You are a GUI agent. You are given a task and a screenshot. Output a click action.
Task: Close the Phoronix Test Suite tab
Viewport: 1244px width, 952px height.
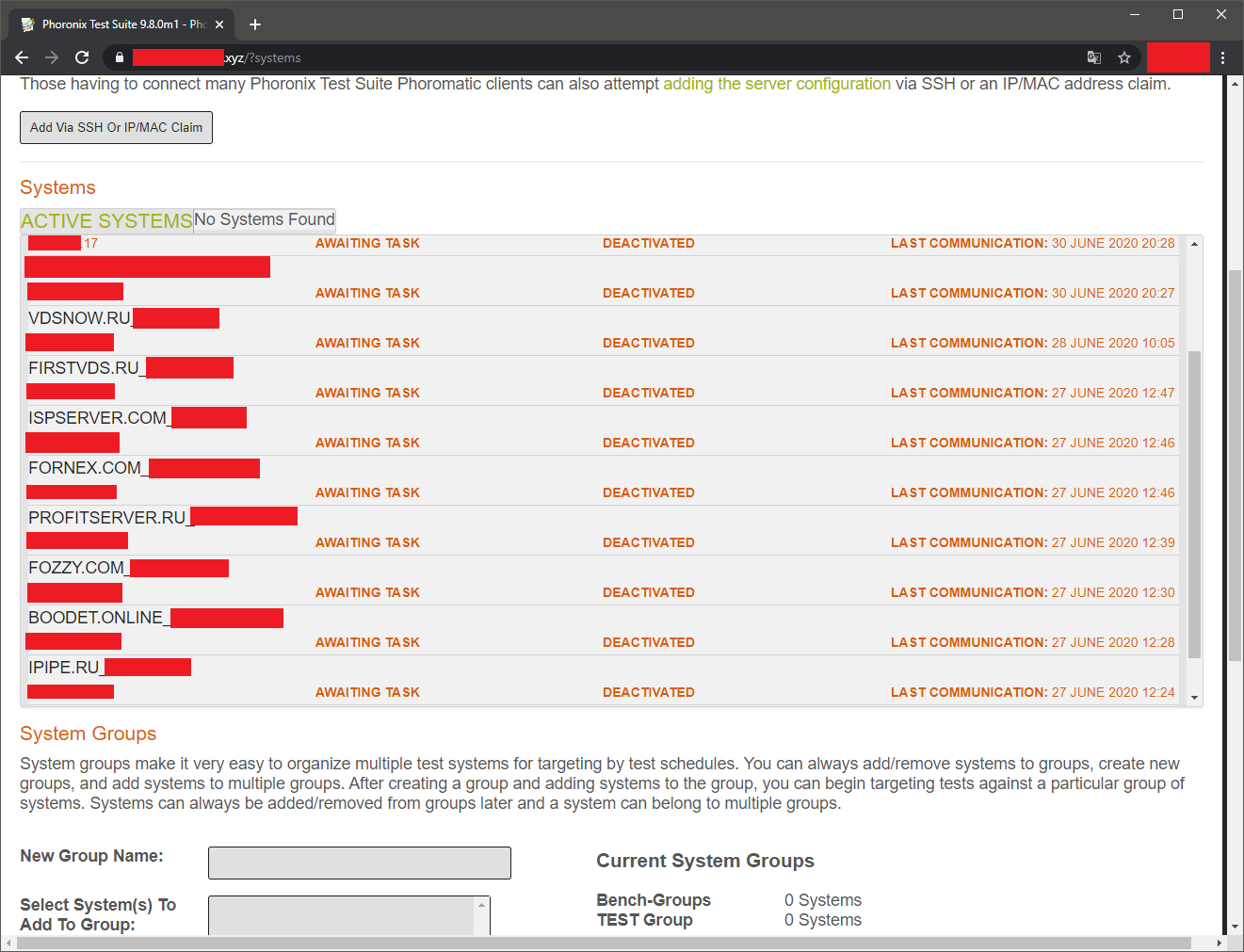(x=219, y=24)
